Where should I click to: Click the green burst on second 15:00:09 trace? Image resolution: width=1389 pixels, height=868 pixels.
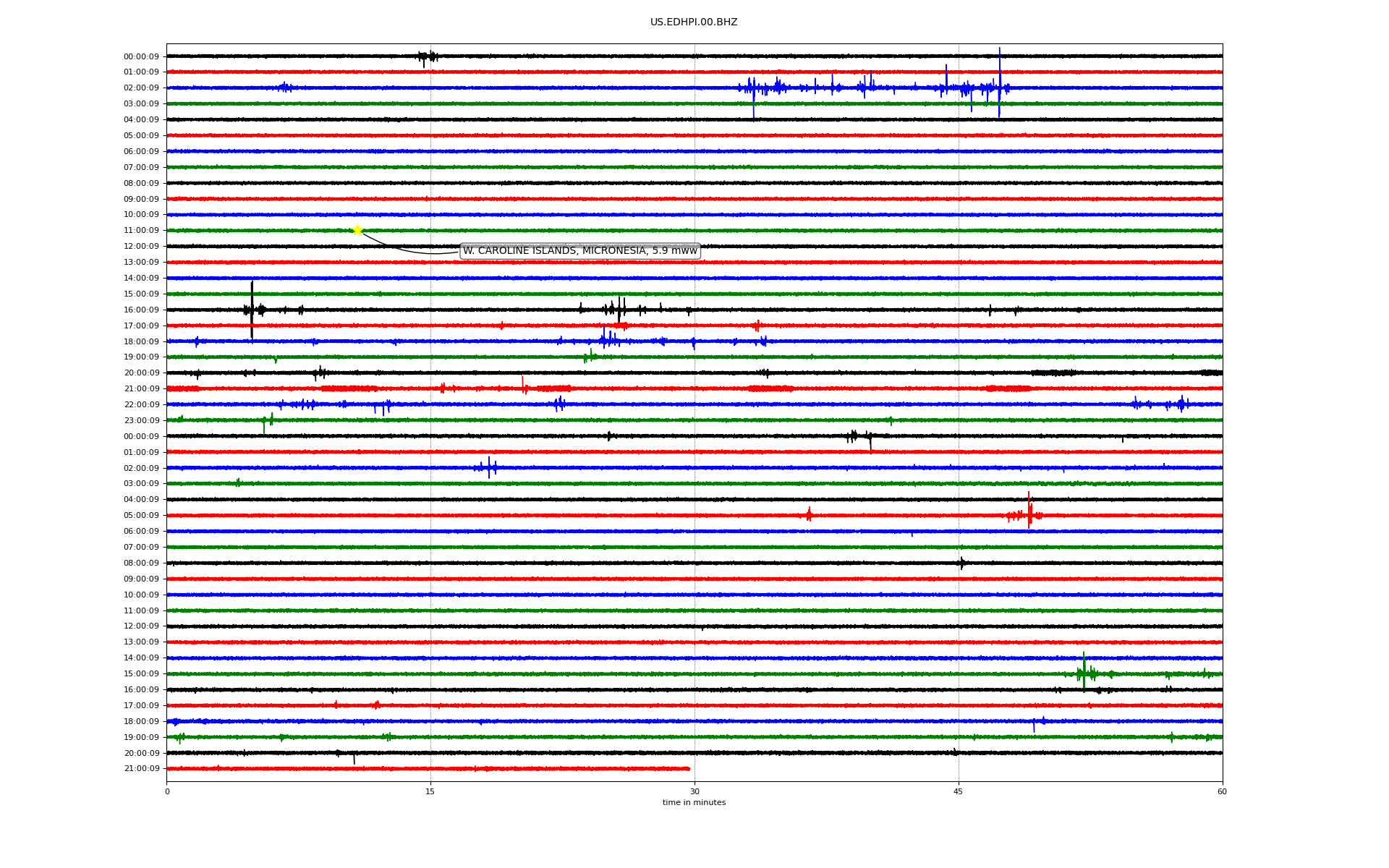tap(1084, 673)
